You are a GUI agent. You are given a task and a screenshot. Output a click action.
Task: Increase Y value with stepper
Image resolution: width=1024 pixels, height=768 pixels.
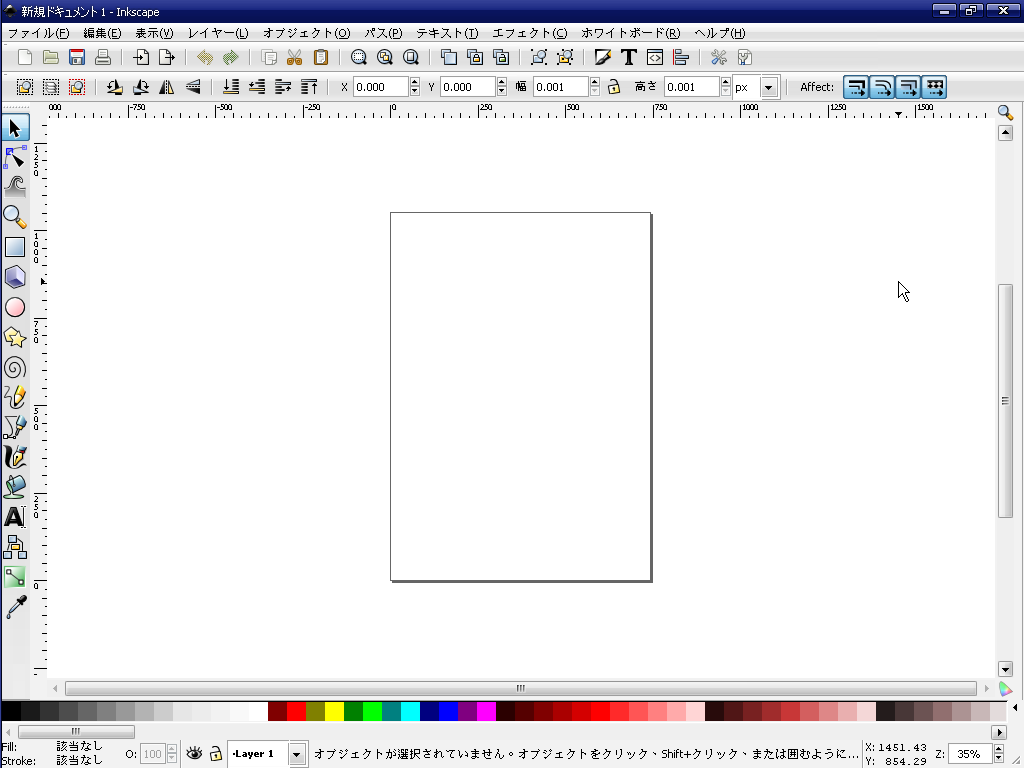pyautogui.click(x=502, y=82)
